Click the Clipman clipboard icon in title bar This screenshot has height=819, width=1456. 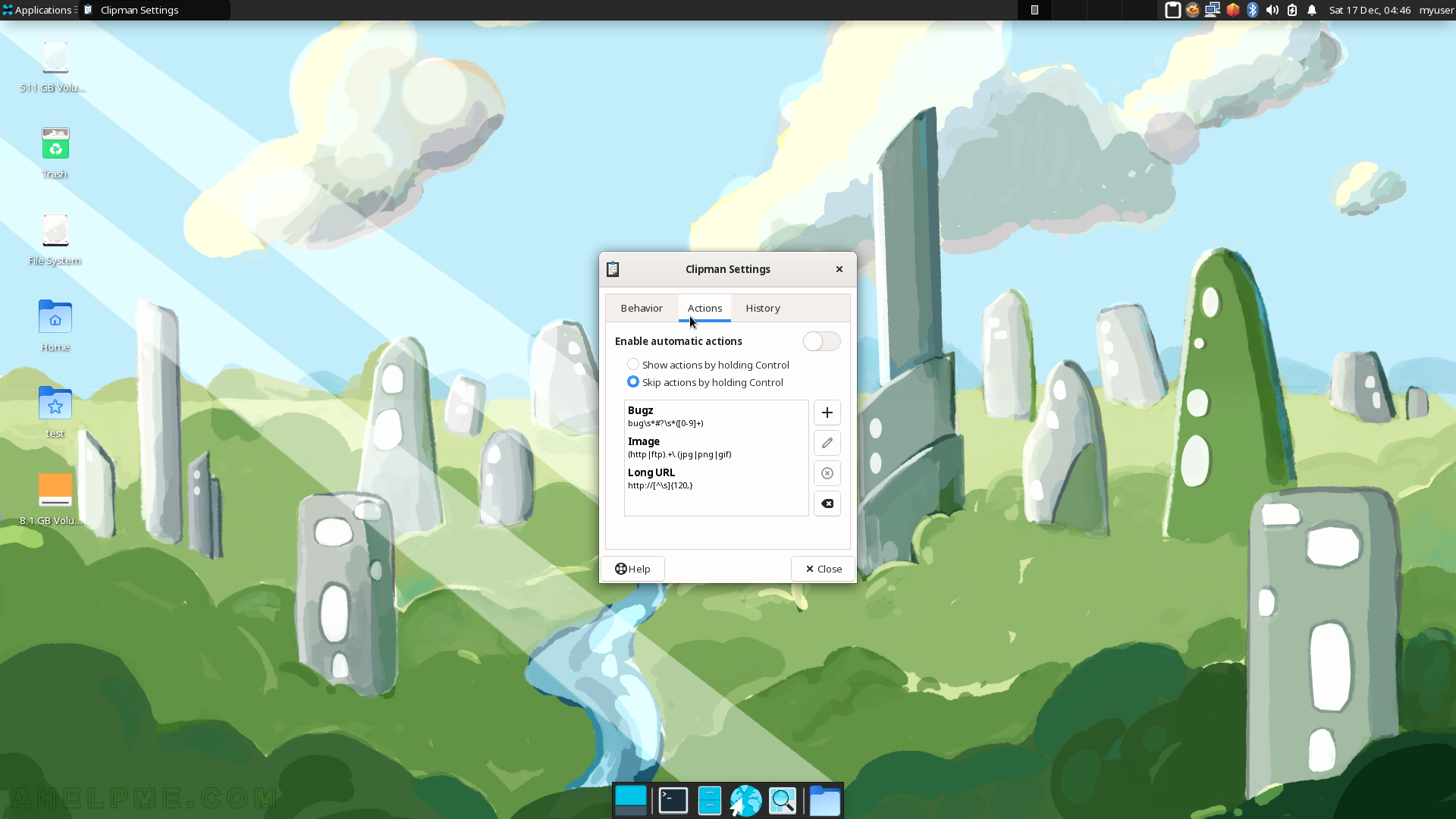click(613, 269)
